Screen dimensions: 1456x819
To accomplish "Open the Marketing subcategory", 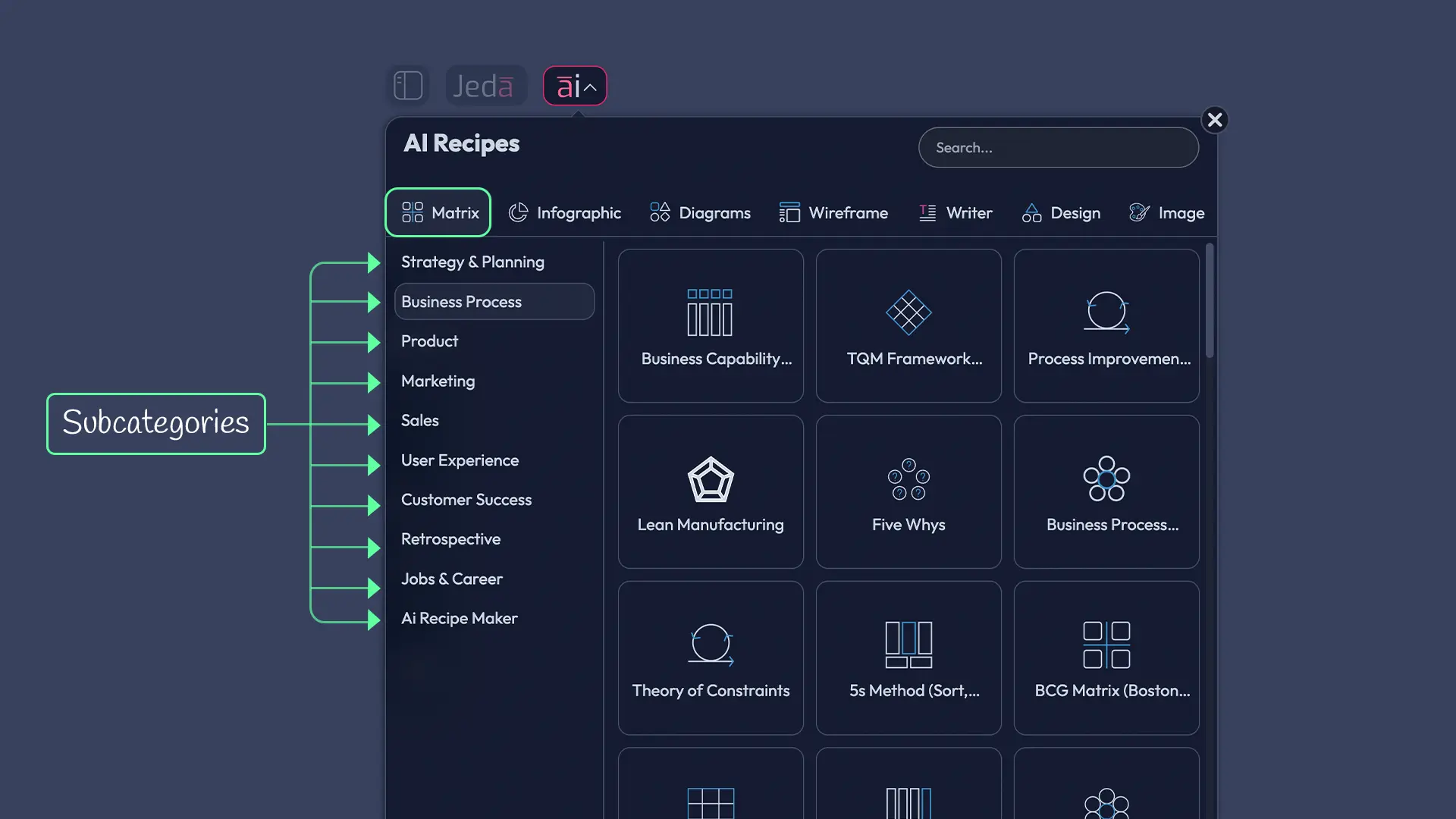I will (x=438, y=381).
